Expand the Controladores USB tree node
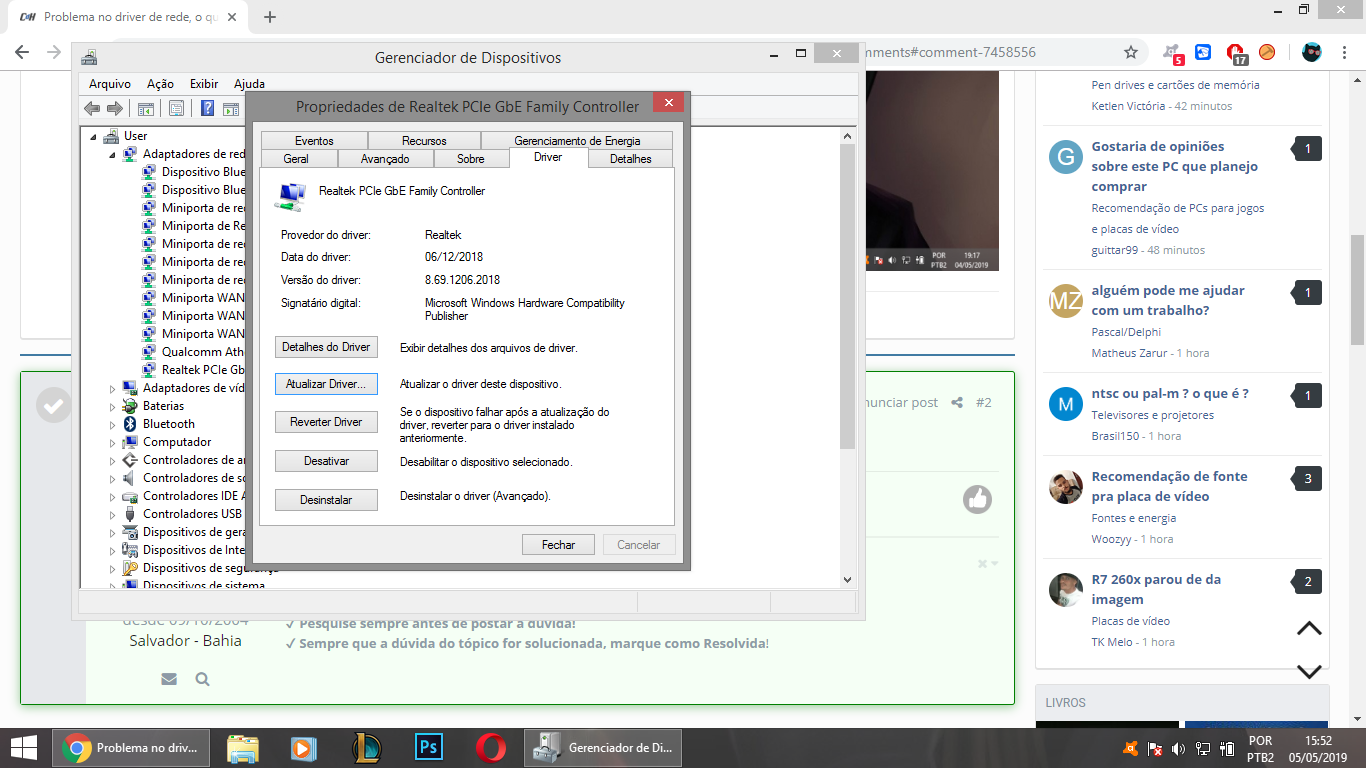 coord(112,514)
